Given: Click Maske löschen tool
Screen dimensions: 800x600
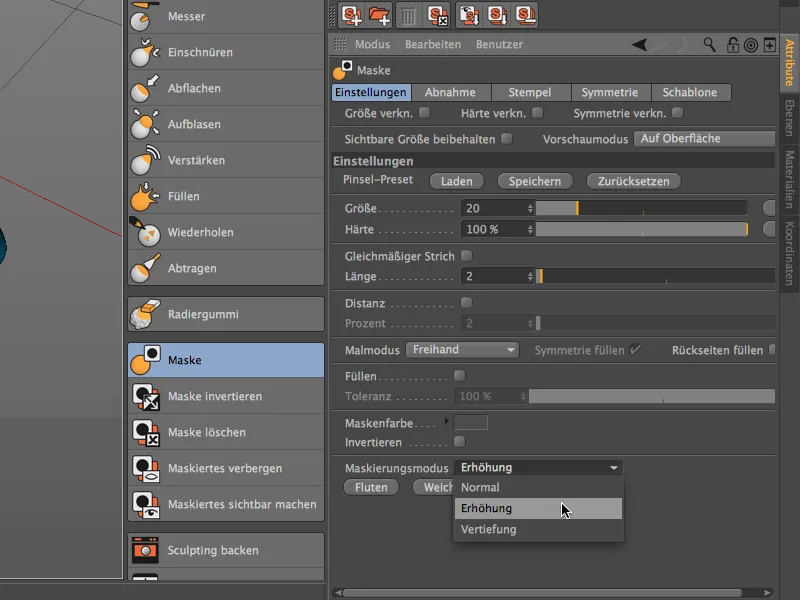Looking at the screenshot, I should point(226,432).
